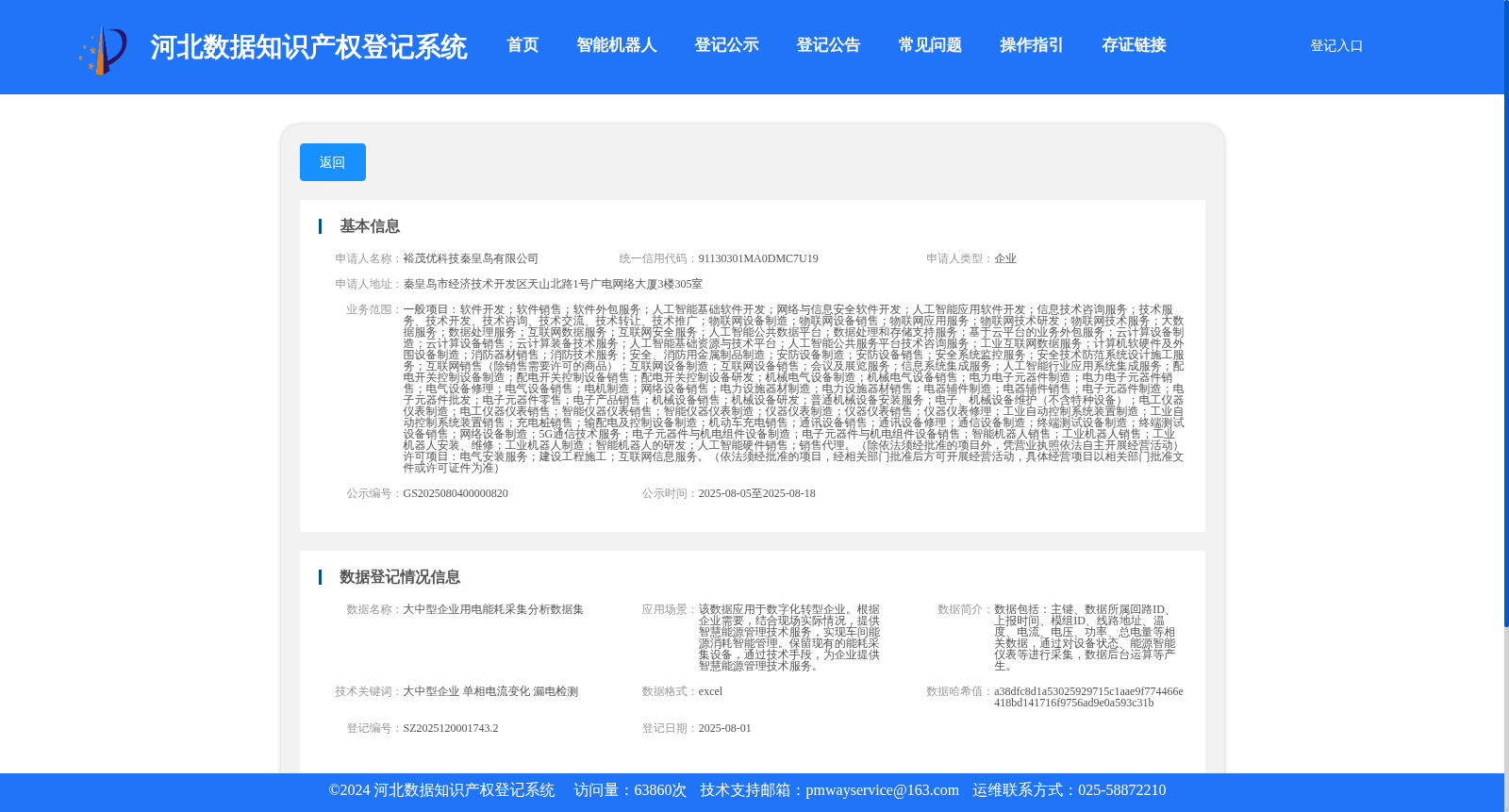Click the footer copyright ©2024 text
This screenshot has width=1509, height=812.
(x=441, y=790)
